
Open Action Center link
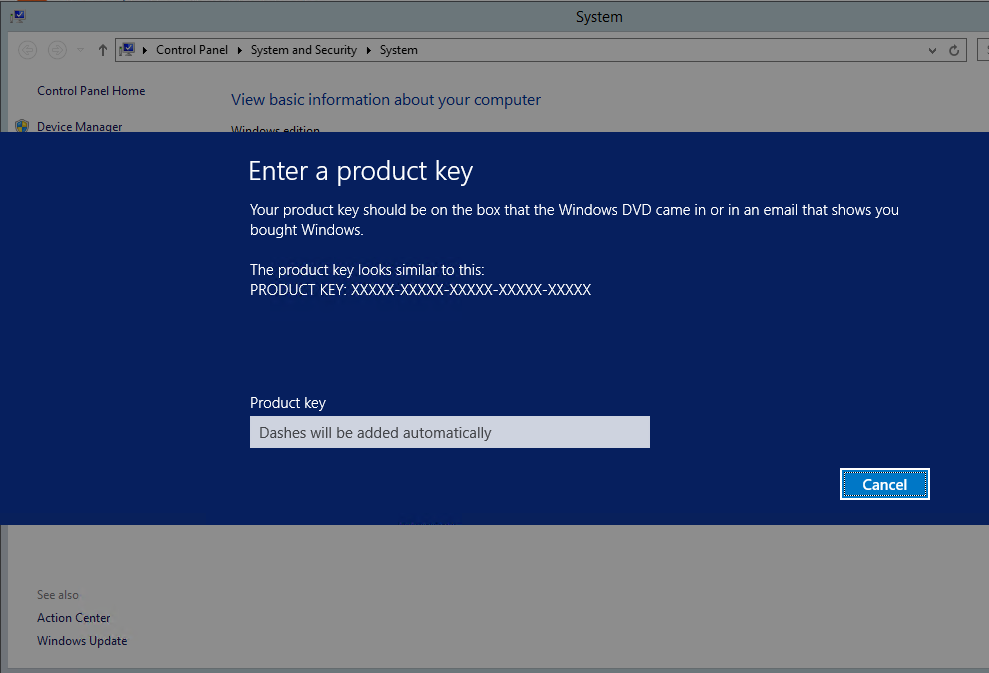pyautogui.click(x=73, y=617)
